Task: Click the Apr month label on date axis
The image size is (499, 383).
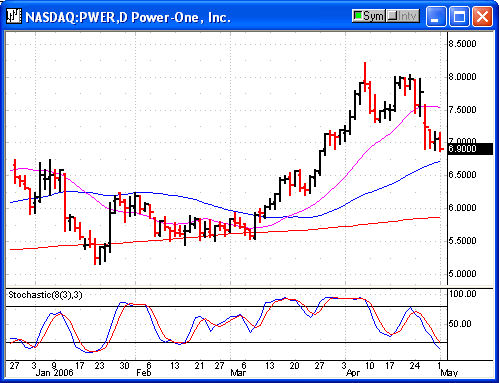Action: [353, 372]
